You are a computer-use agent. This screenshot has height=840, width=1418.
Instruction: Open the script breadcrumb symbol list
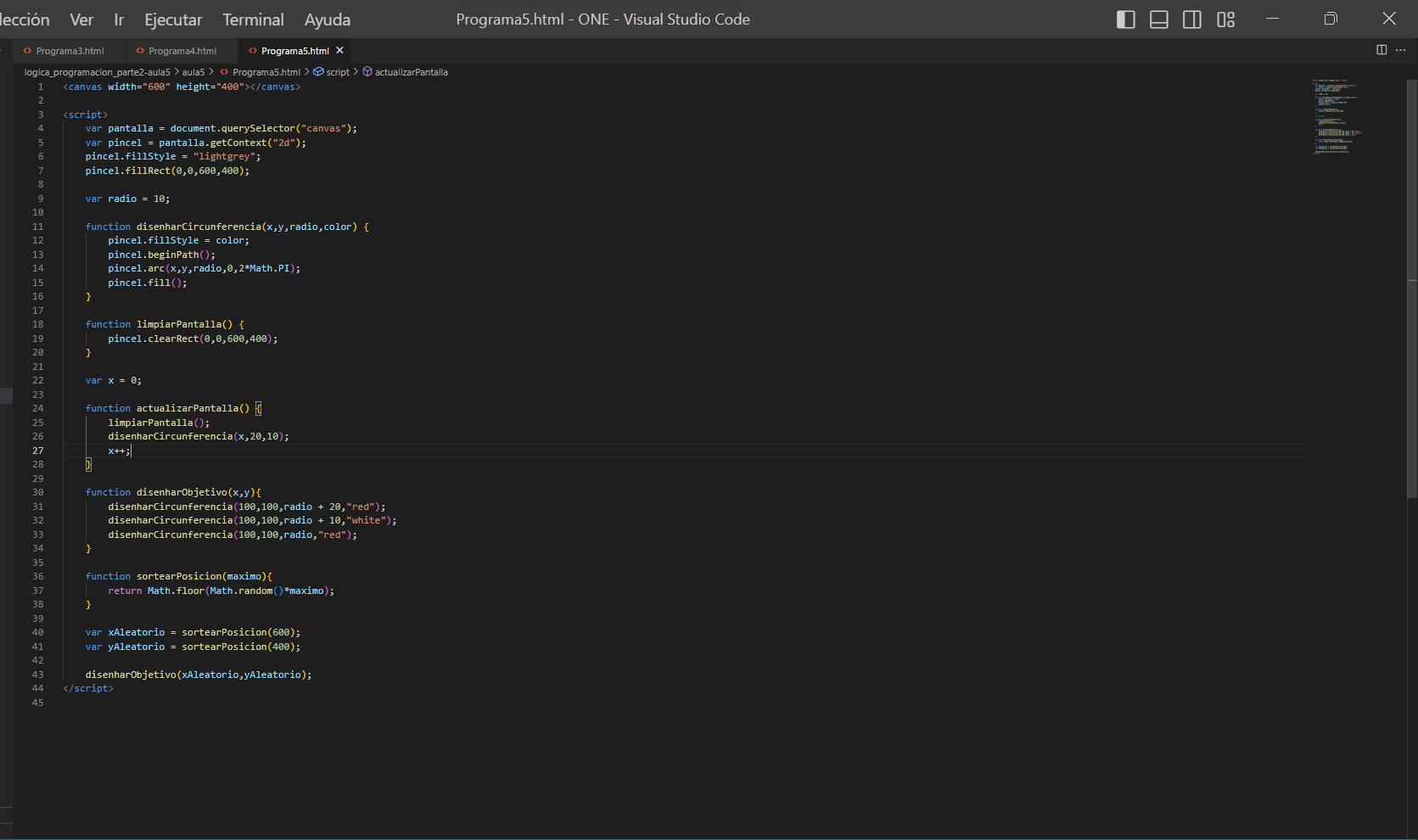(338, 72)
